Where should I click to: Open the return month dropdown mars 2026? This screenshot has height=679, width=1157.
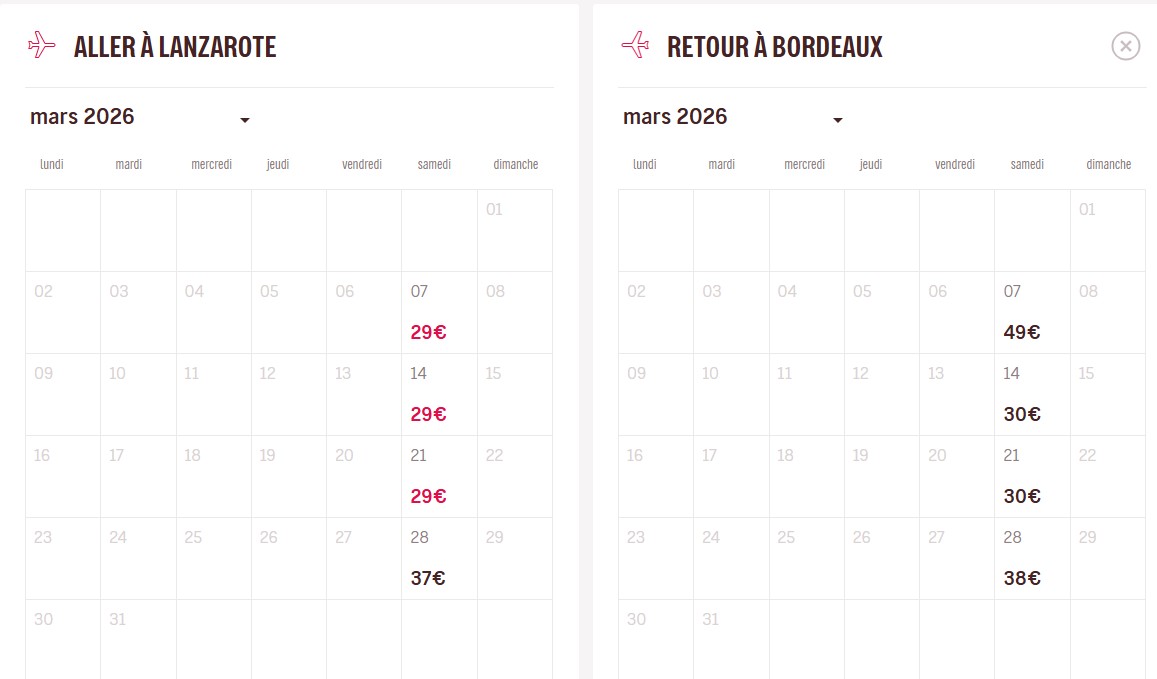pos(733,118)
